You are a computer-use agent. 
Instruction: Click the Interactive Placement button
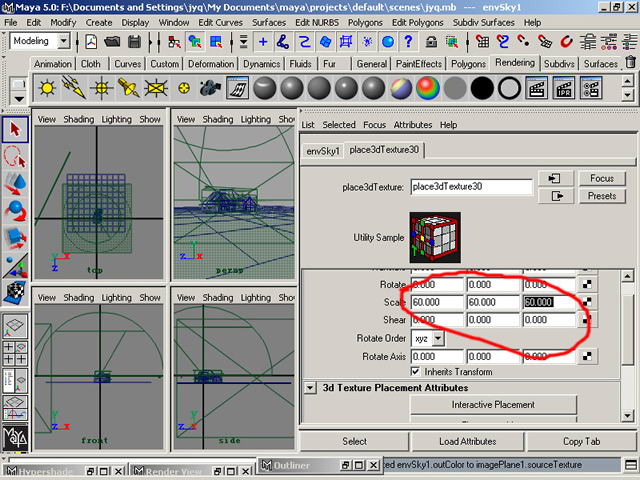tap(493, 404)
